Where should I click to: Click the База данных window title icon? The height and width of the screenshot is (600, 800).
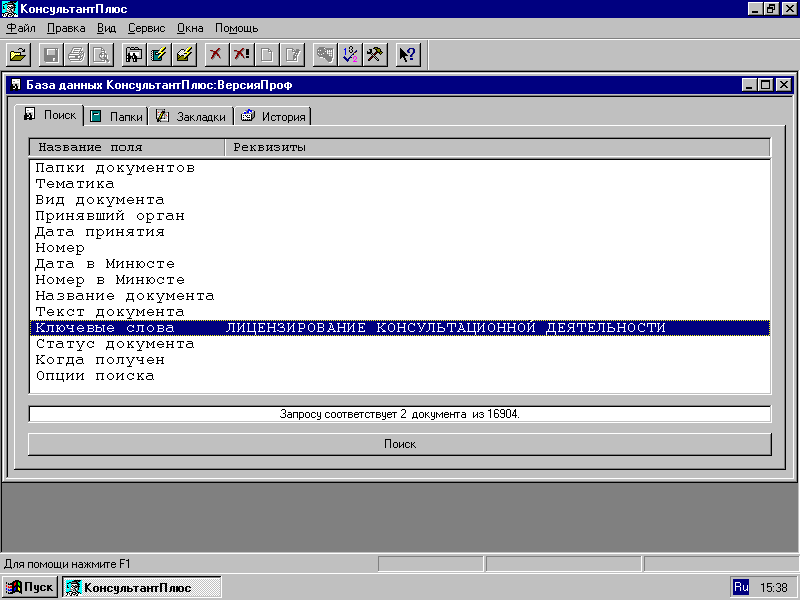16,85
